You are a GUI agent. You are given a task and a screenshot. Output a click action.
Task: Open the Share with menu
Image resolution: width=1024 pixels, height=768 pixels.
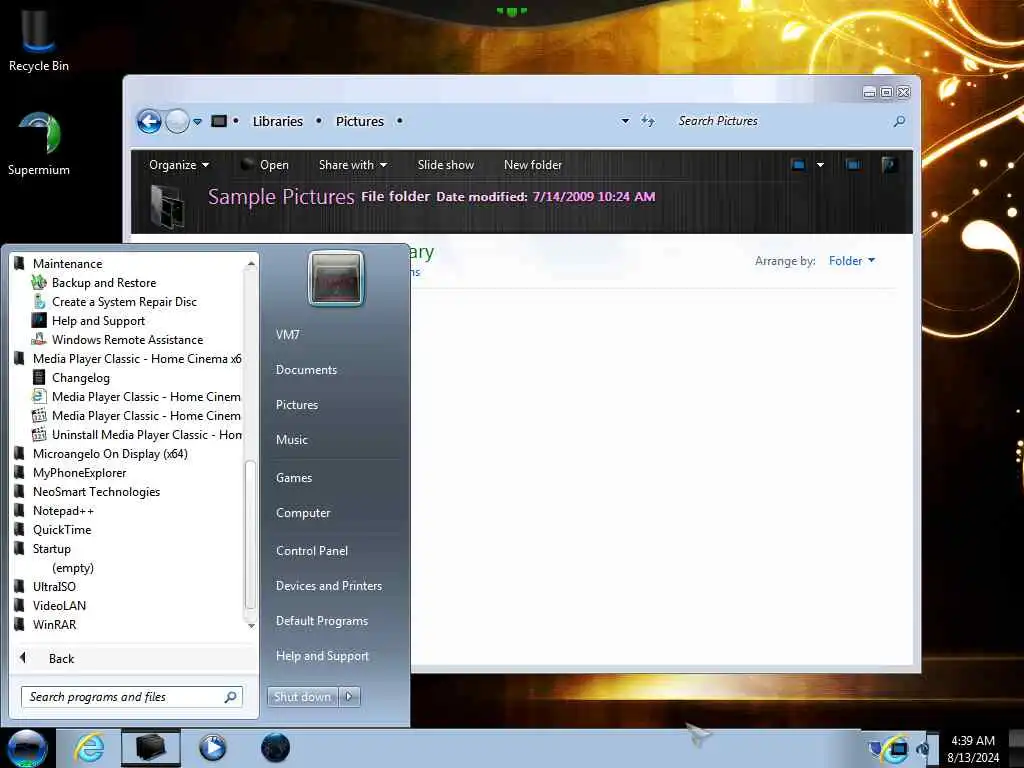point(353,165)
